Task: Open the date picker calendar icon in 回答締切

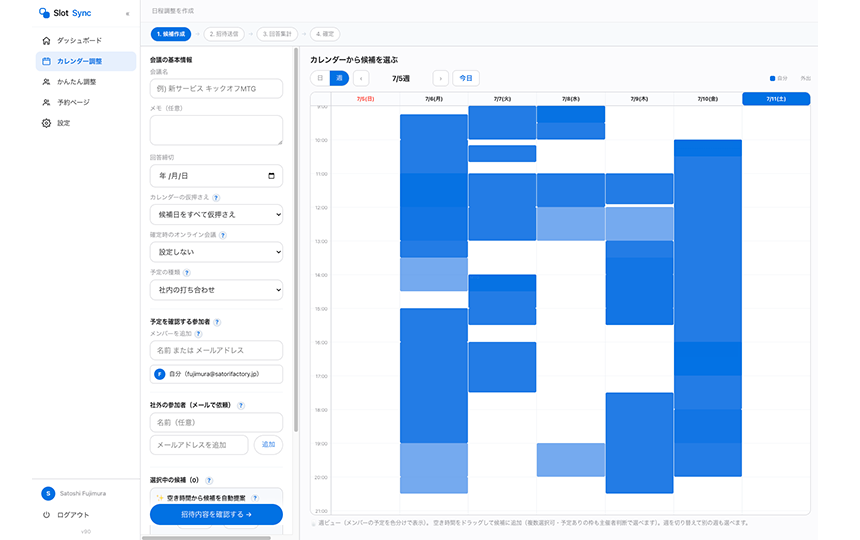Action: pos(271,176)
